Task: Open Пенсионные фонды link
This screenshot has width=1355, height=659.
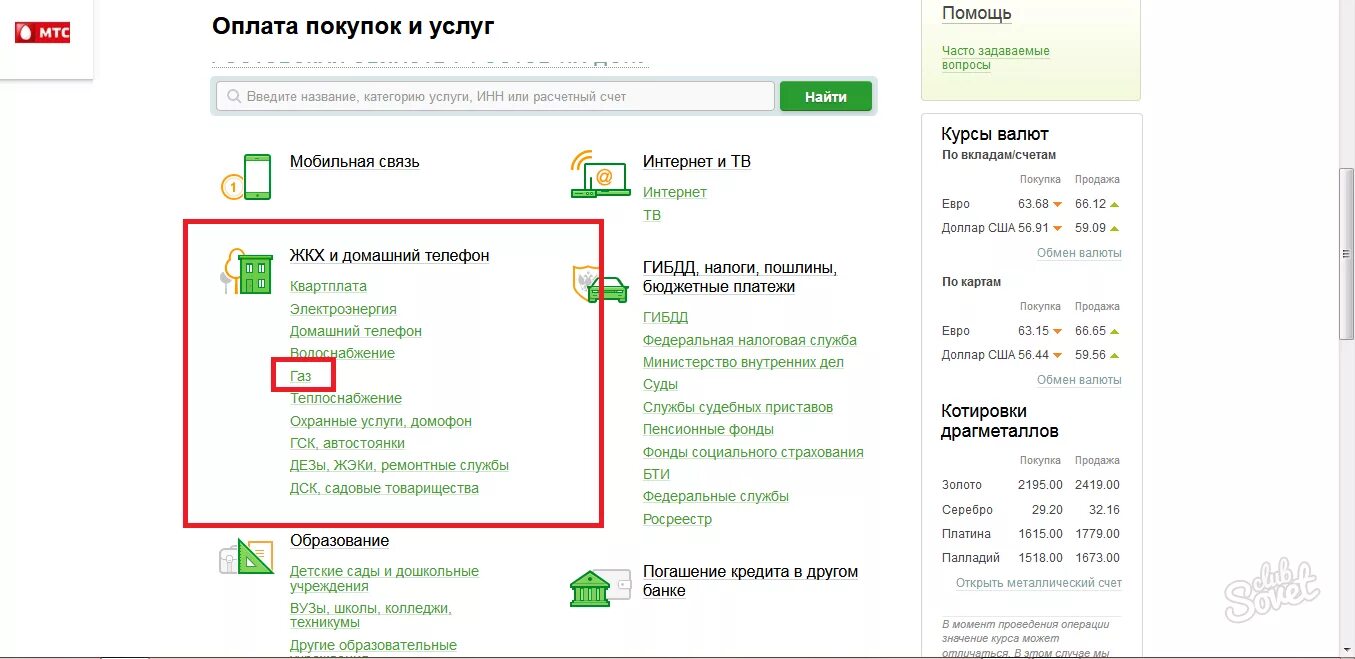Action: click(708, 429)
